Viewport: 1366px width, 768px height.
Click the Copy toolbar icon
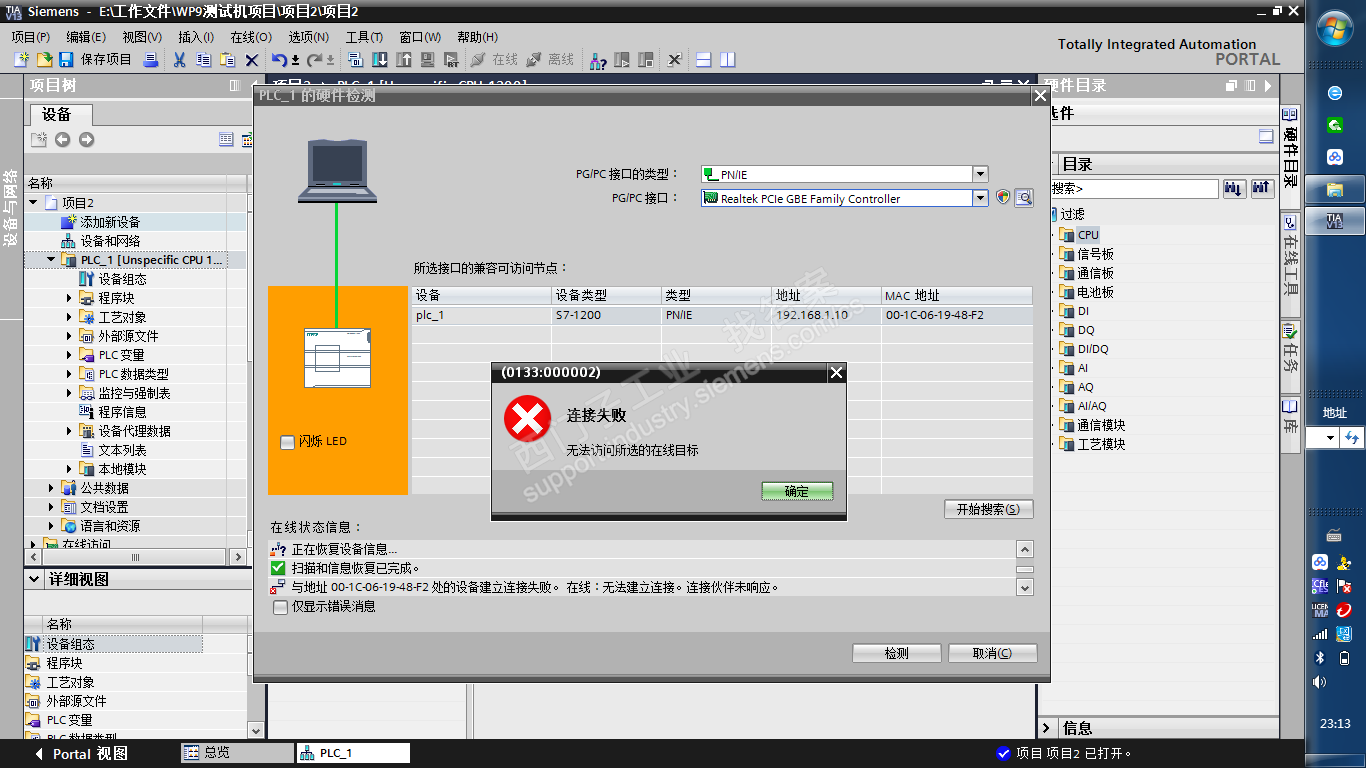[203, 60]
